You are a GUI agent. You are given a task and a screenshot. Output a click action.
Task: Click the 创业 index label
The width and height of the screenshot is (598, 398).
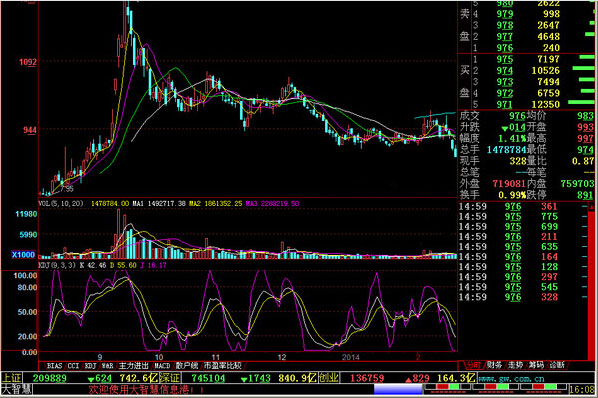click(329, 378)
